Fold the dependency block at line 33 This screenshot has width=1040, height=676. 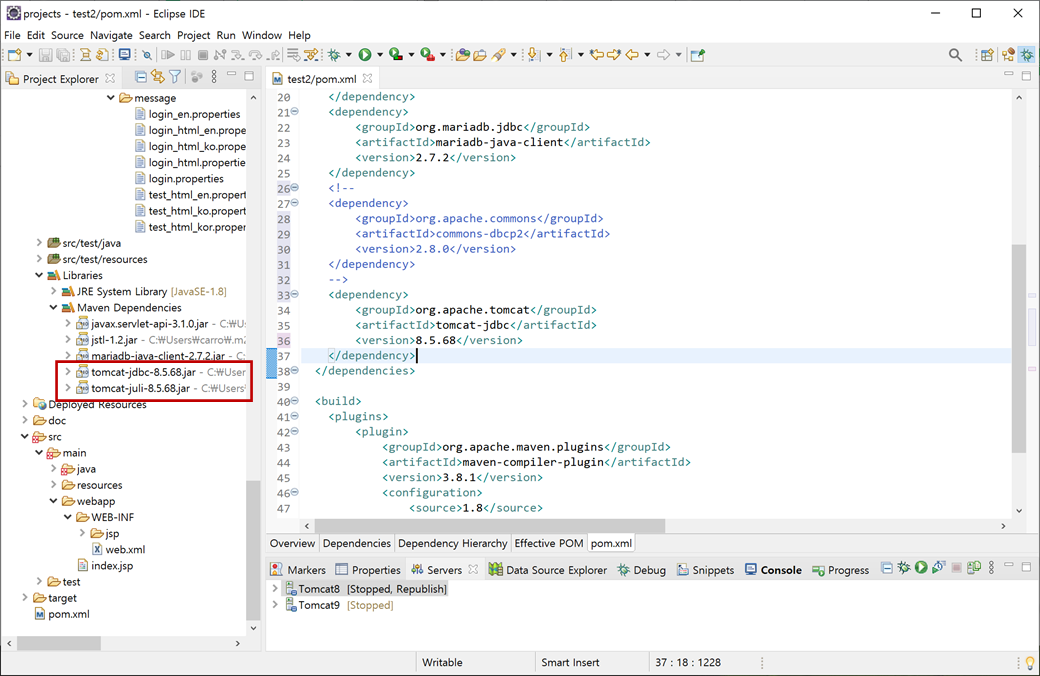(x=295, y=294)
